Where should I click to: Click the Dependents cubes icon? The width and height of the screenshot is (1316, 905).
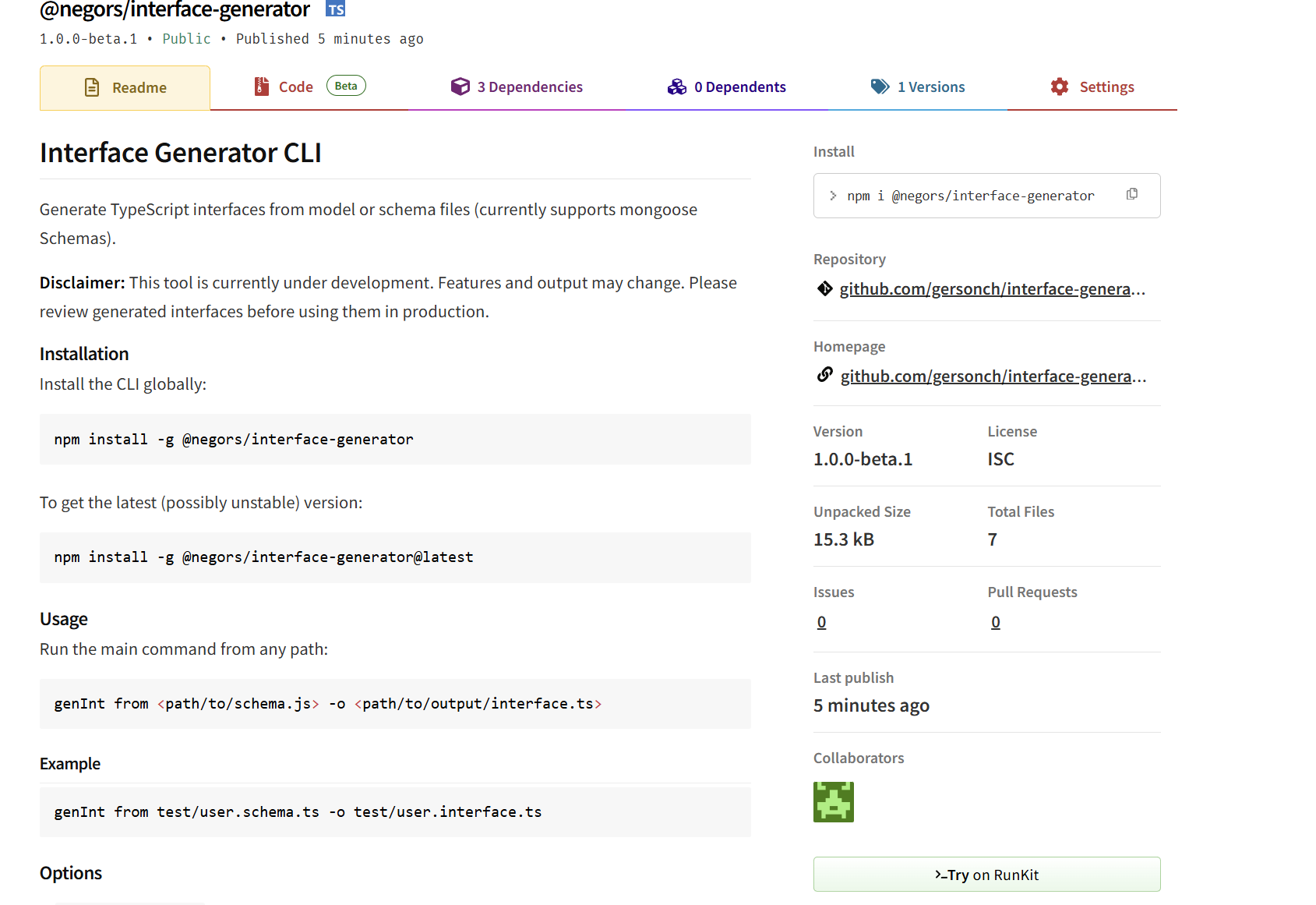pyautogui.click(x=677, y=87)
